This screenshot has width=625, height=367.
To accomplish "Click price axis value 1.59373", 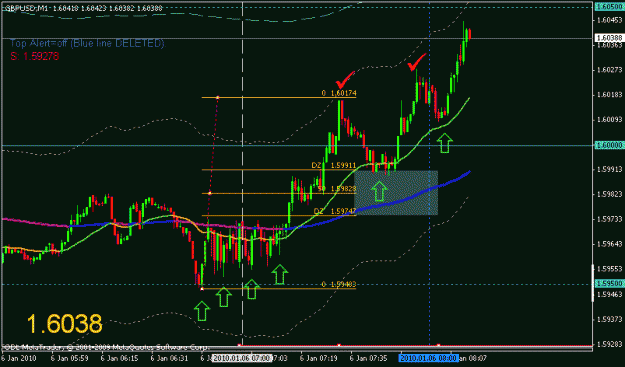I will pos(610,319).
